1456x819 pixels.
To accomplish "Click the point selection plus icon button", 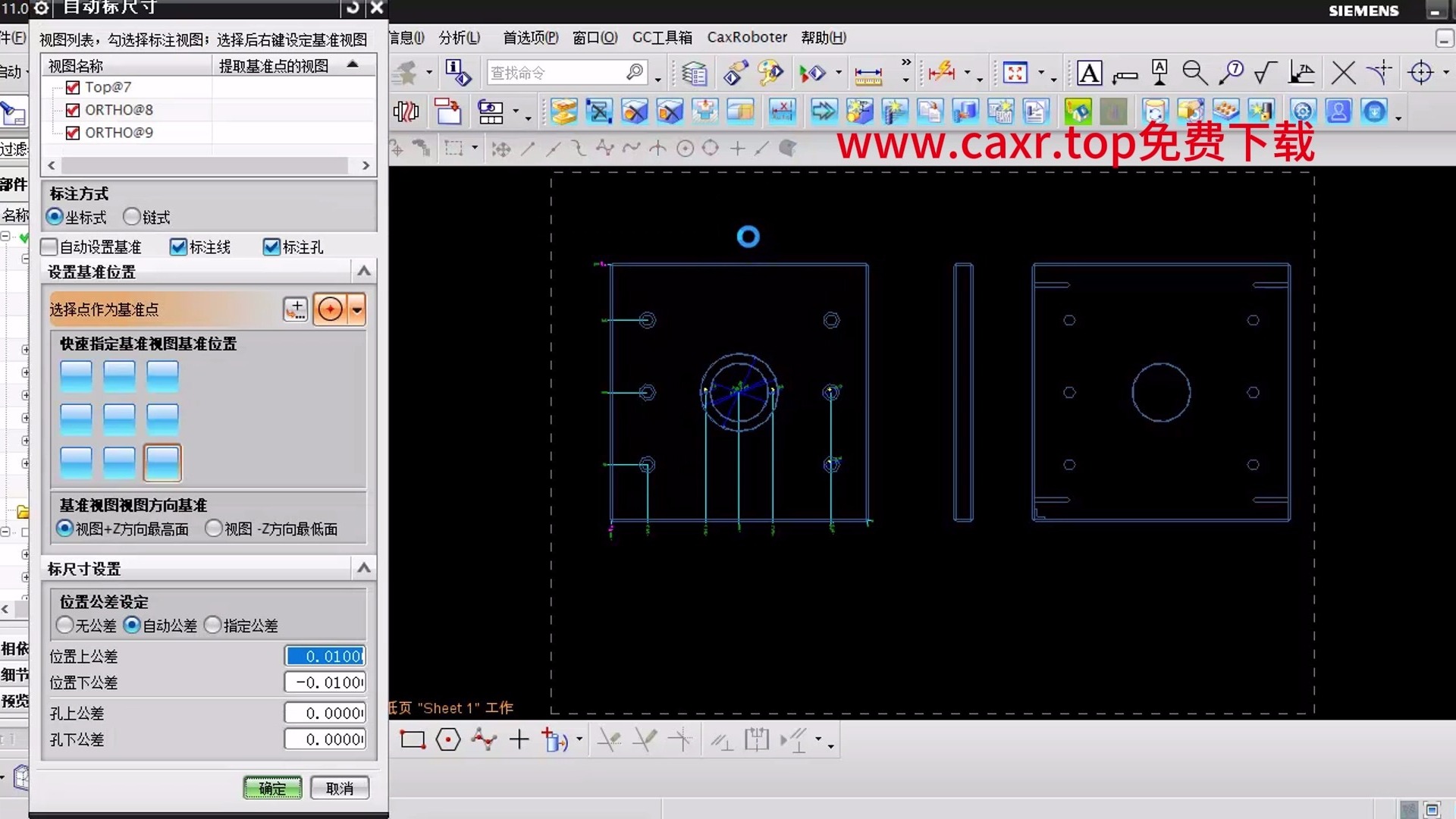I will point(295,309).
